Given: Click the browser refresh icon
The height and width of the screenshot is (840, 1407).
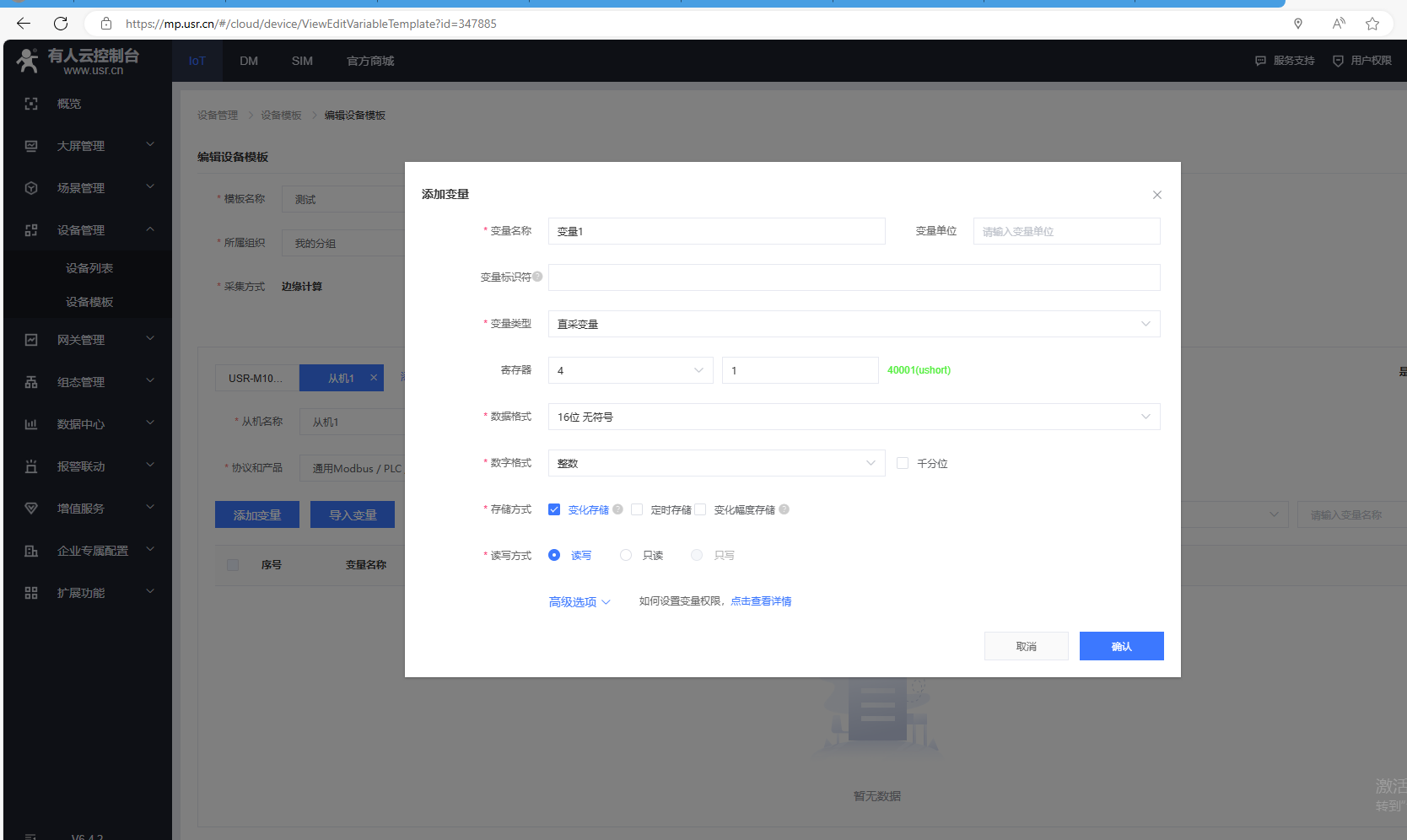Looking at the screenshot, I should [x=61, y=24].
